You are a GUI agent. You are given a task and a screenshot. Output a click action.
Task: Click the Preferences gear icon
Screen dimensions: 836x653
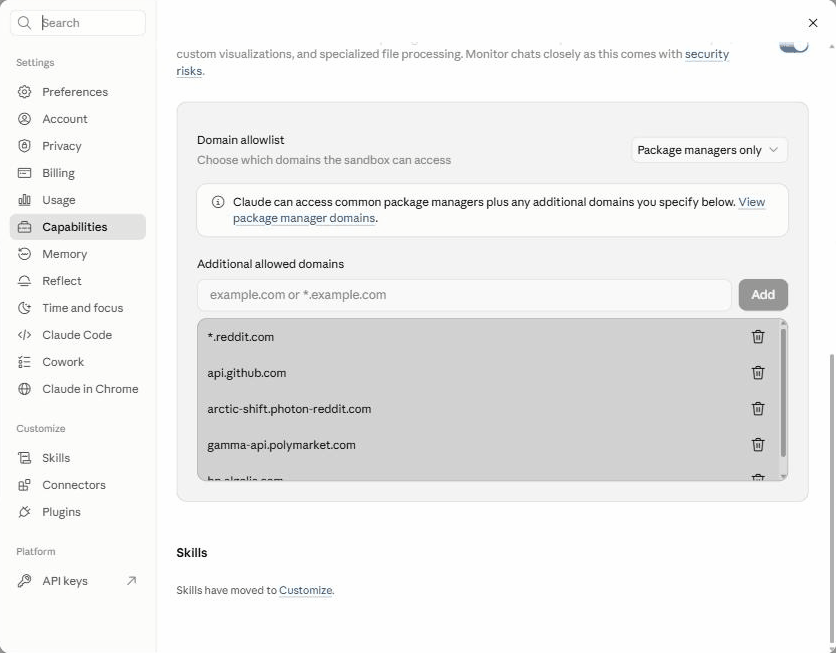(x=25, y=92)
